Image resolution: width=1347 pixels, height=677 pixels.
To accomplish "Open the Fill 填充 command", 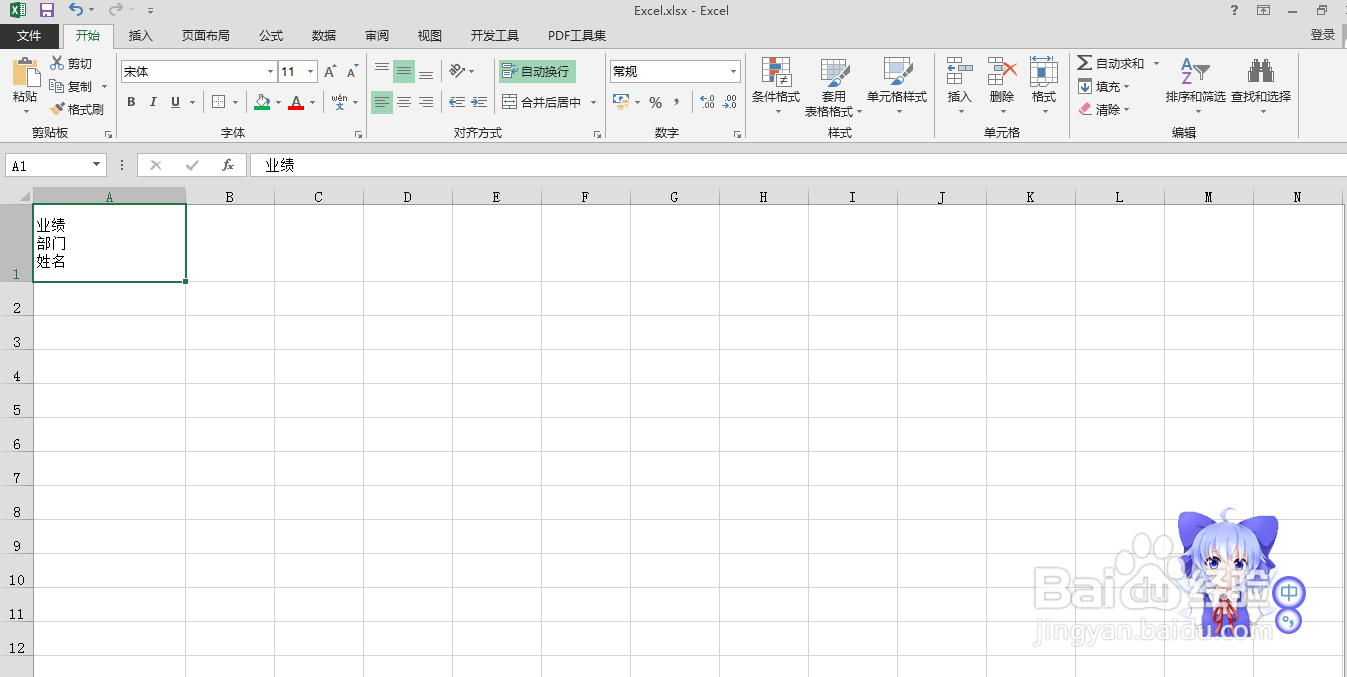I will click(1100, 86).
